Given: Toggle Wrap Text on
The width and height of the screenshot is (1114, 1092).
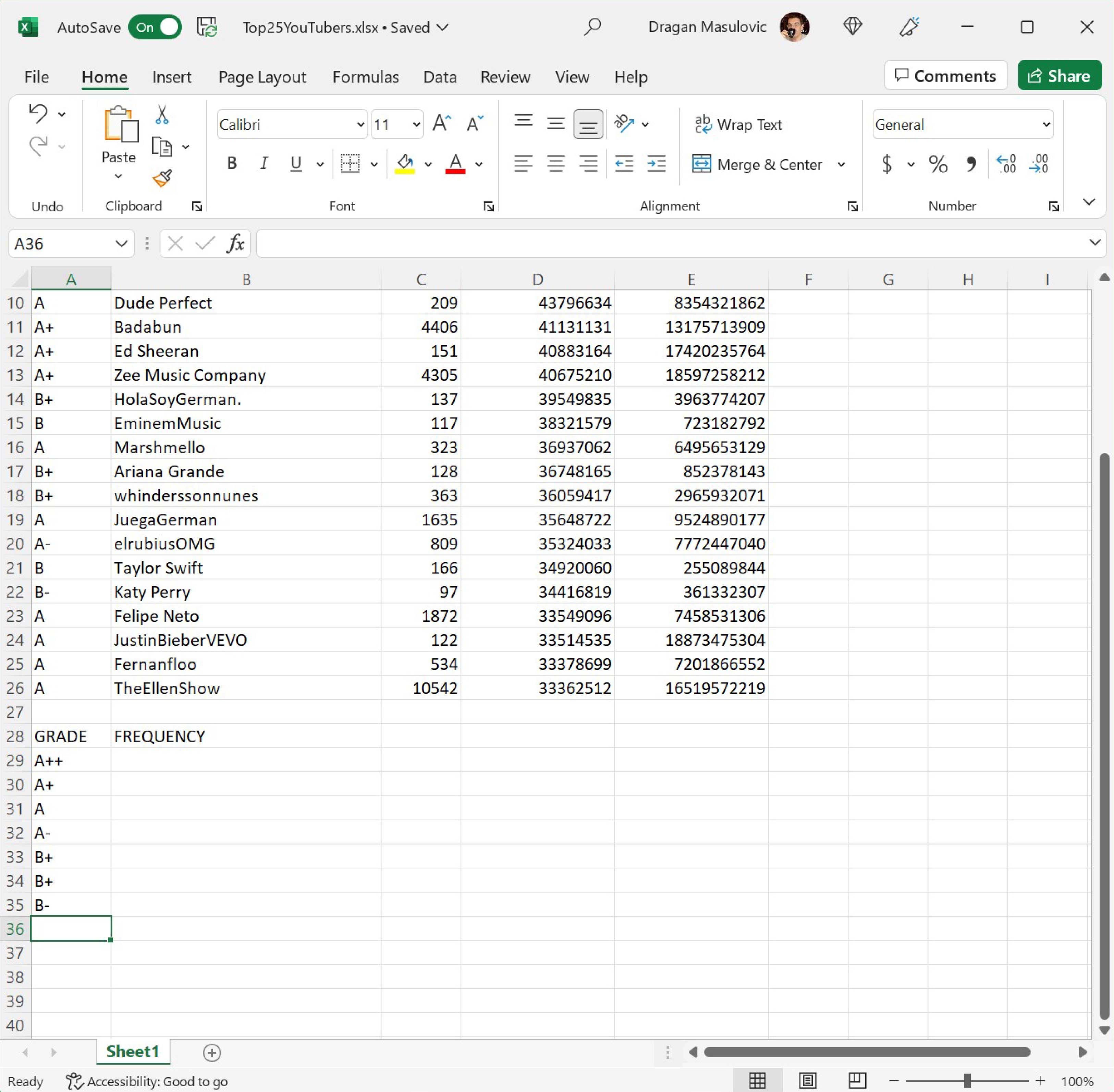Looking at the screenshot, I should click(x=738, y=124).
